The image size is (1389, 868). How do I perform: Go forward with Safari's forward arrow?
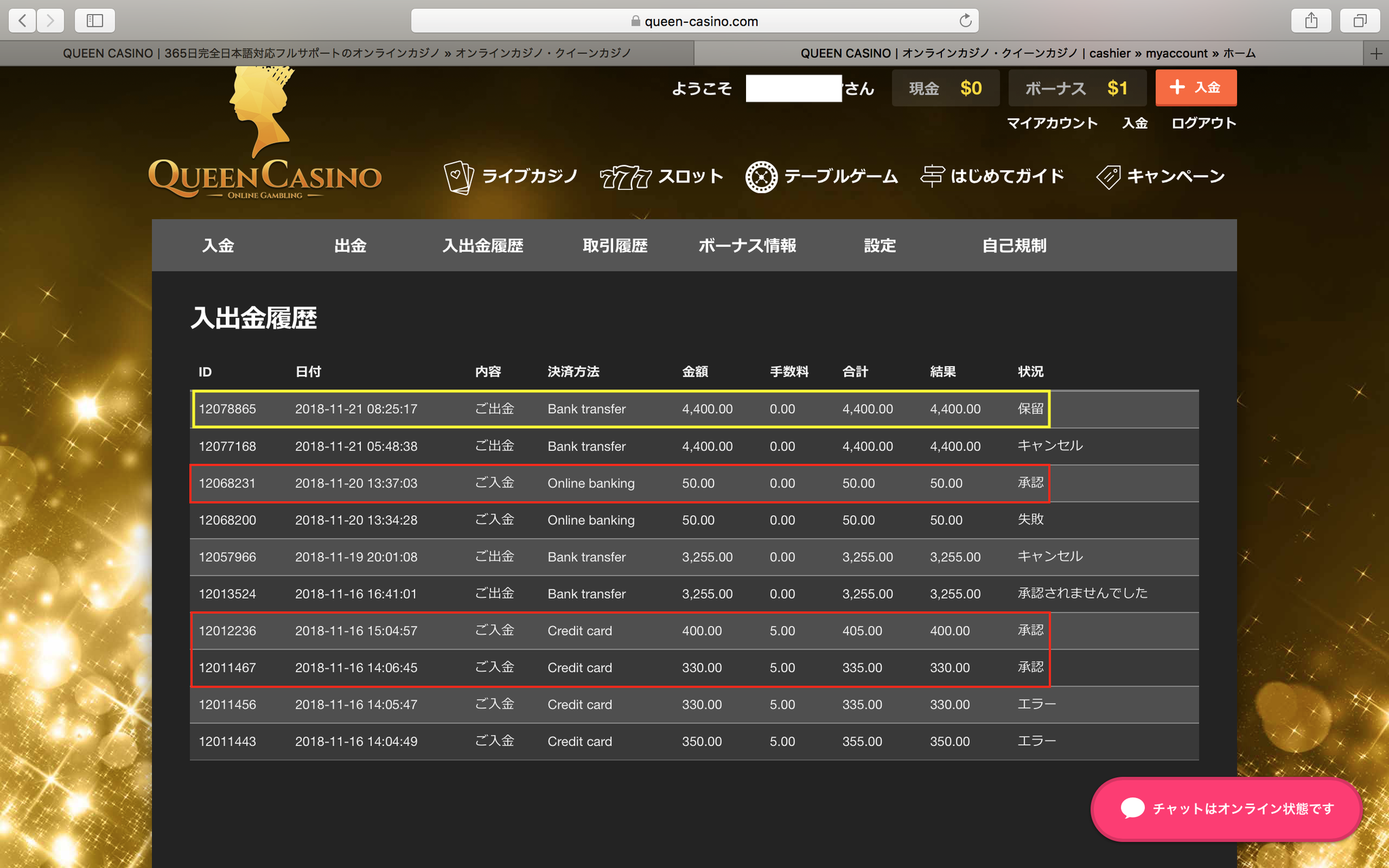[50, 20]
